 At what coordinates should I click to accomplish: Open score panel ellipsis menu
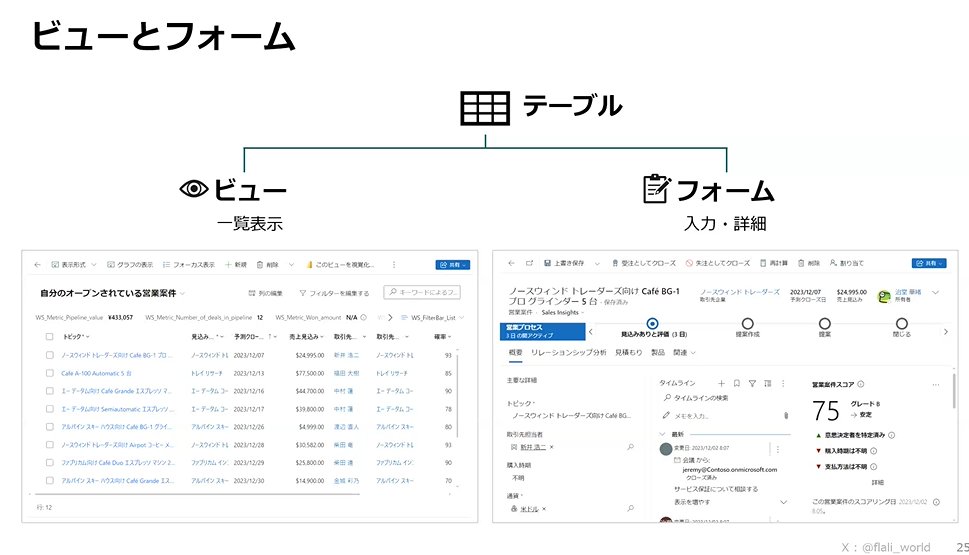(936, 384)
